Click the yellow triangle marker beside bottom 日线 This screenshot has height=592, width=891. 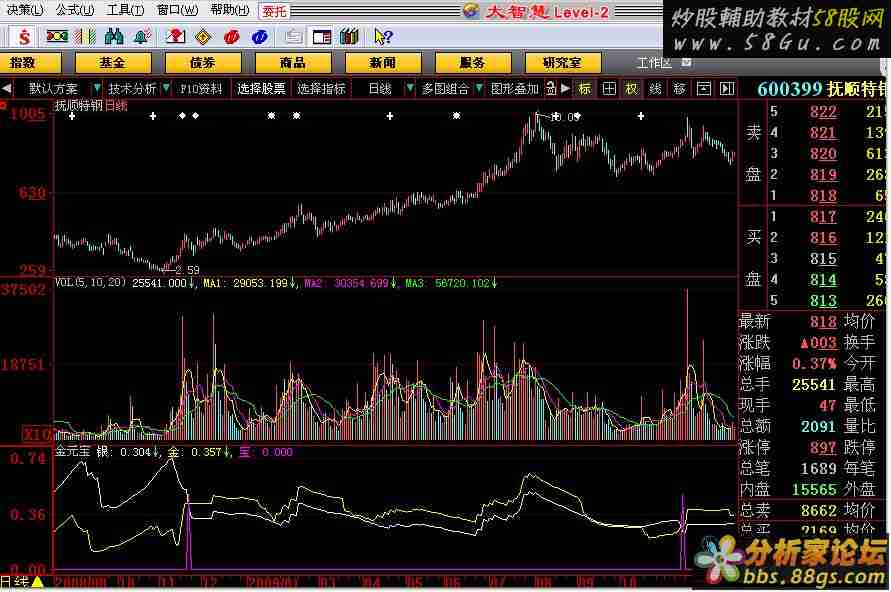coord(37,582)
